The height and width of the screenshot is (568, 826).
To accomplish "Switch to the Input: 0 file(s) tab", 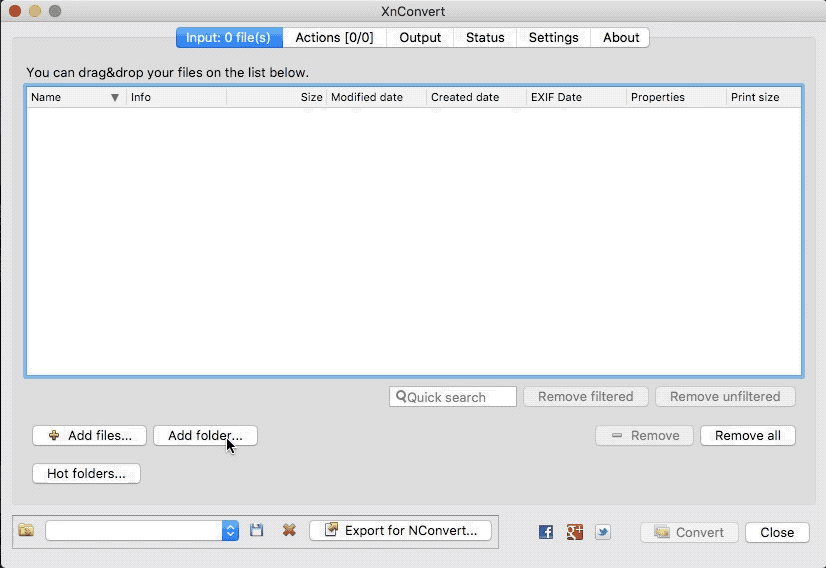I will point(229,37).
